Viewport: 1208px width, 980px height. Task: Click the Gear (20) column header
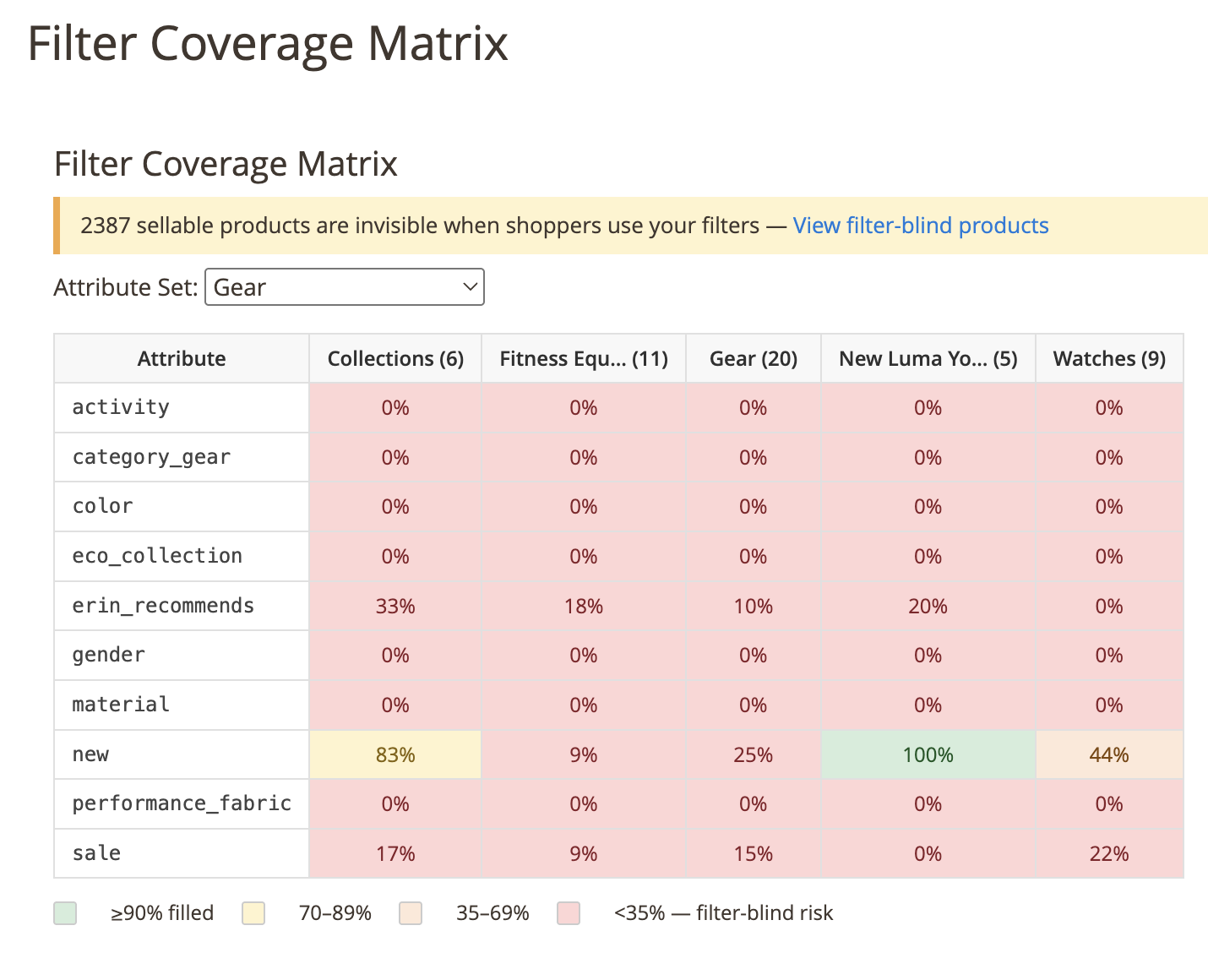pos(753,358)
